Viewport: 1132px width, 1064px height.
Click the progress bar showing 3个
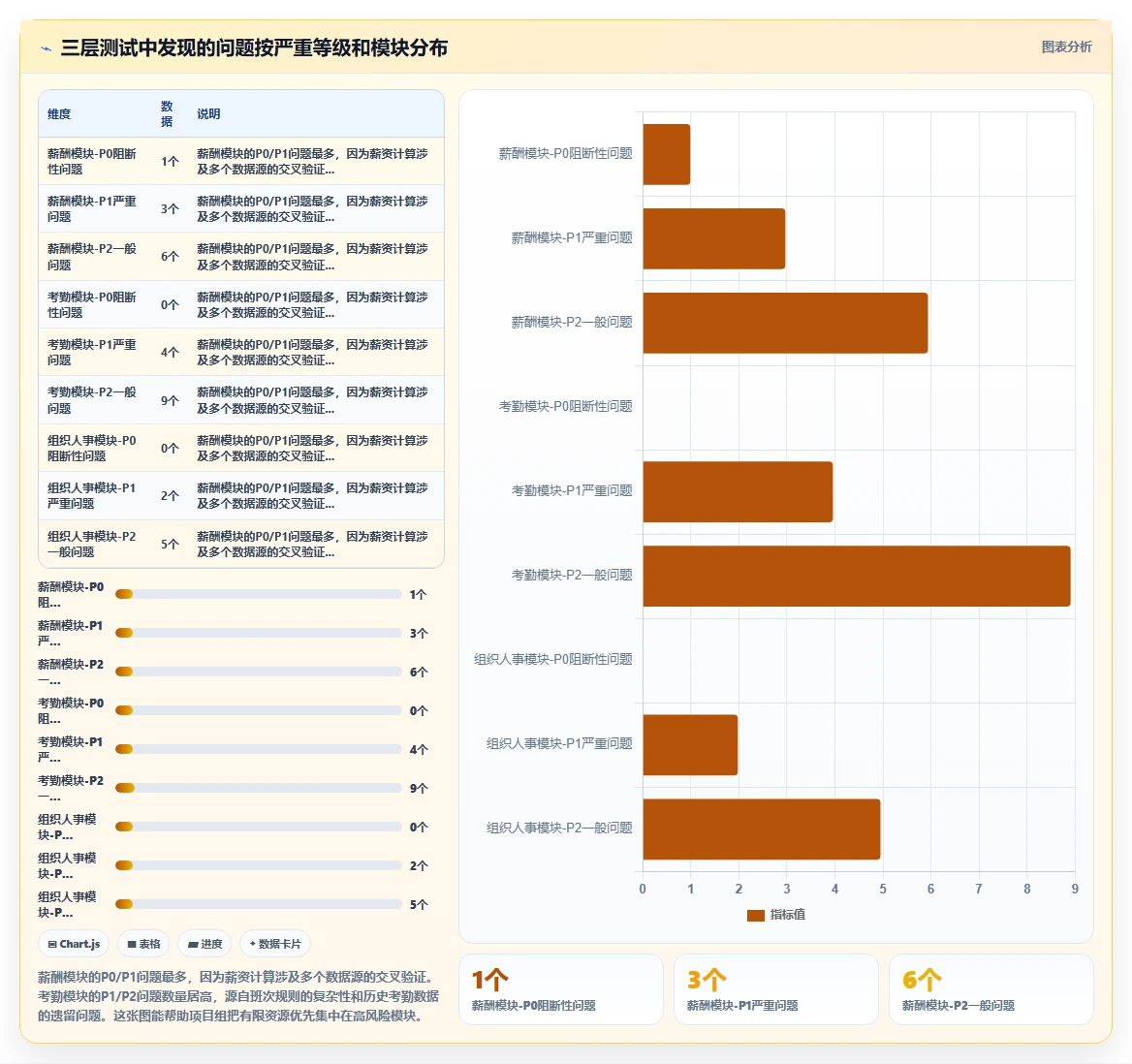click(x=259, y=633)
